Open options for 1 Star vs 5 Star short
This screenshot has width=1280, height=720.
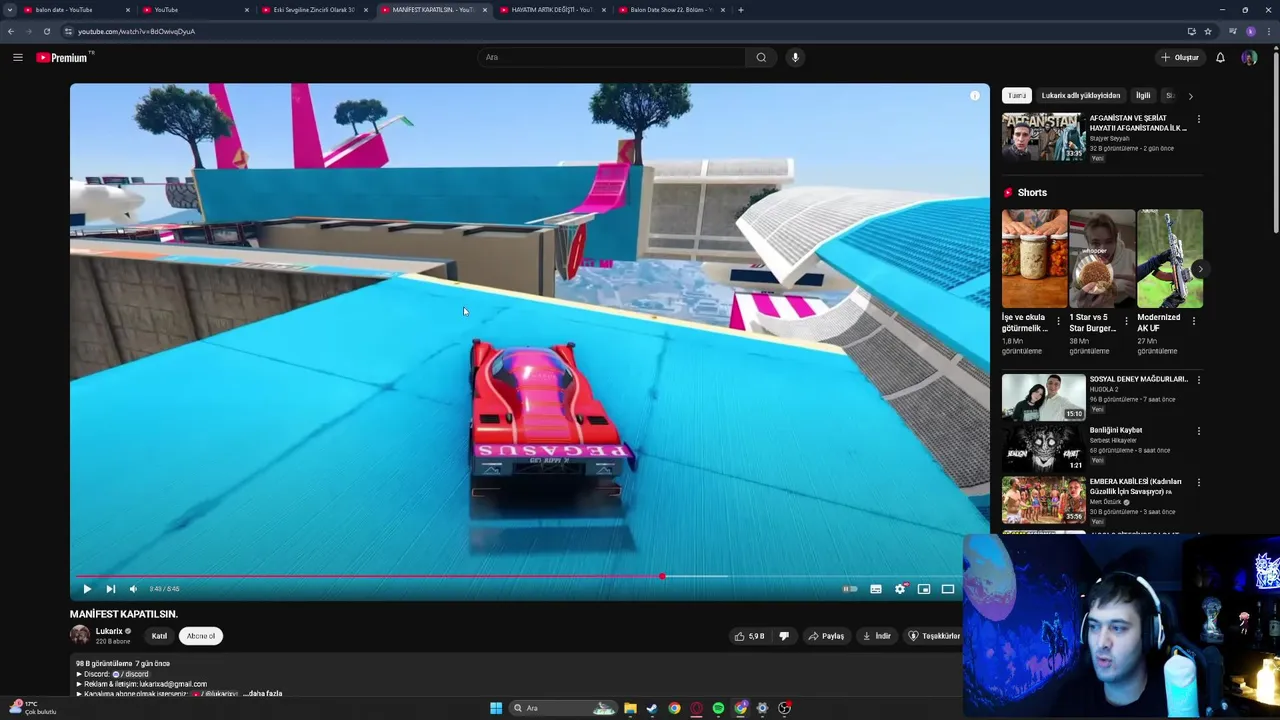point(1126,322)
